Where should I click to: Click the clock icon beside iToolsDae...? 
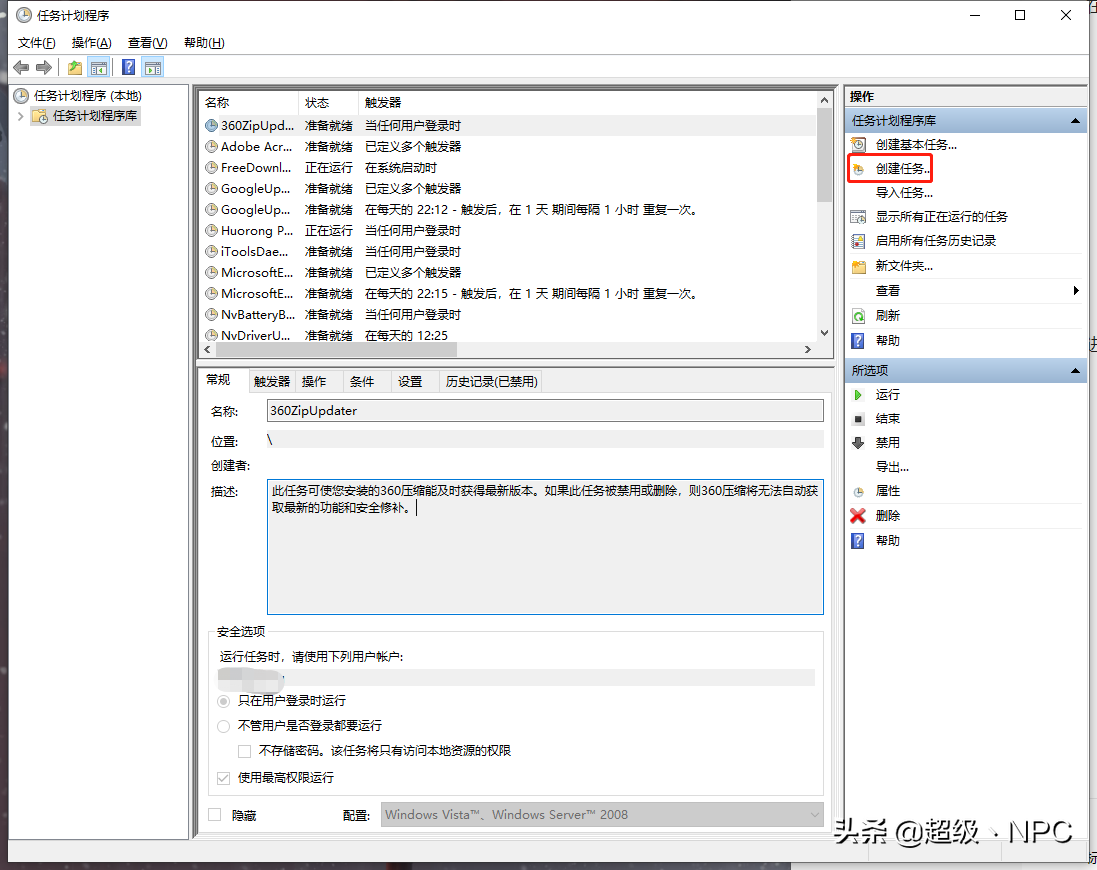coord(211,252)
